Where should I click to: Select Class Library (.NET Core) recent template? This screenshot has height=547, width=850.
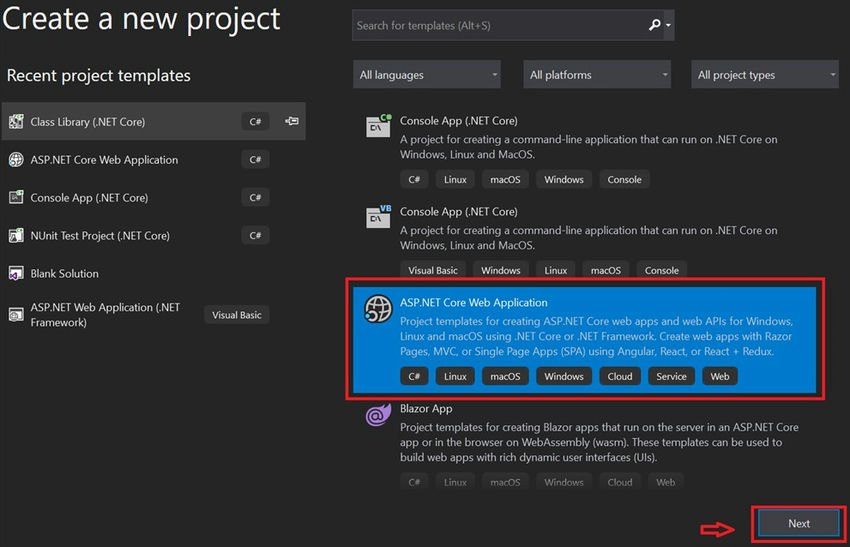154,121
